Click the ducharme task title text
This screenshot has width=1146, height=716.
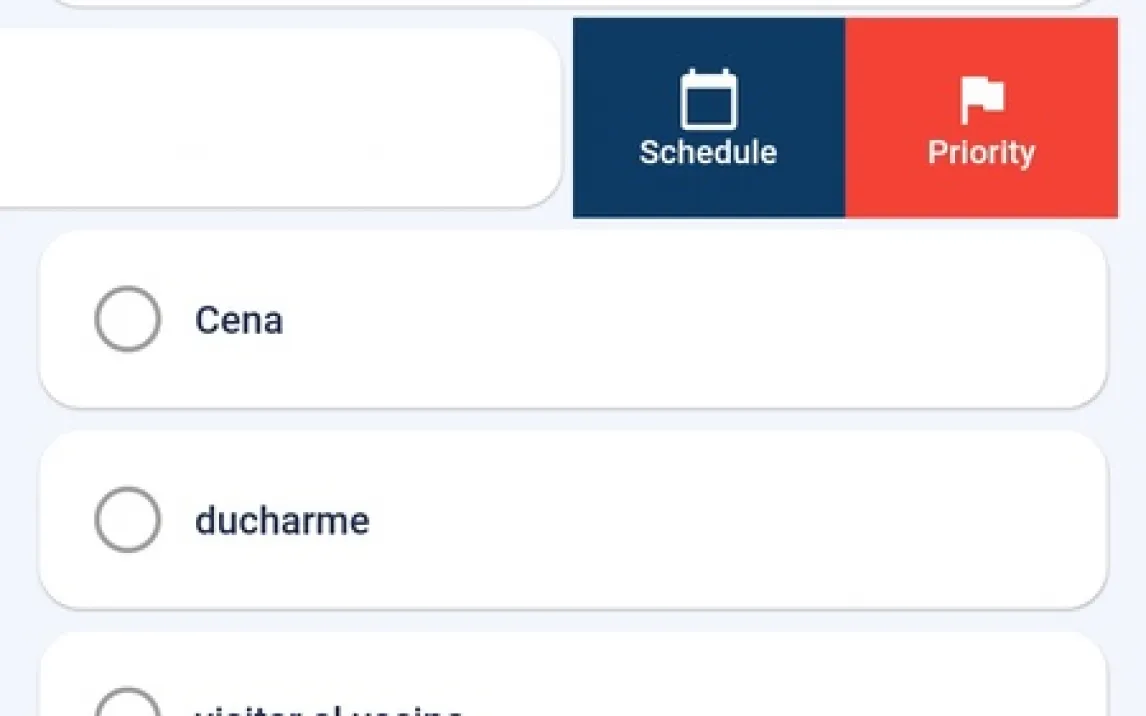pyautogui.click(x=282, y=520)
